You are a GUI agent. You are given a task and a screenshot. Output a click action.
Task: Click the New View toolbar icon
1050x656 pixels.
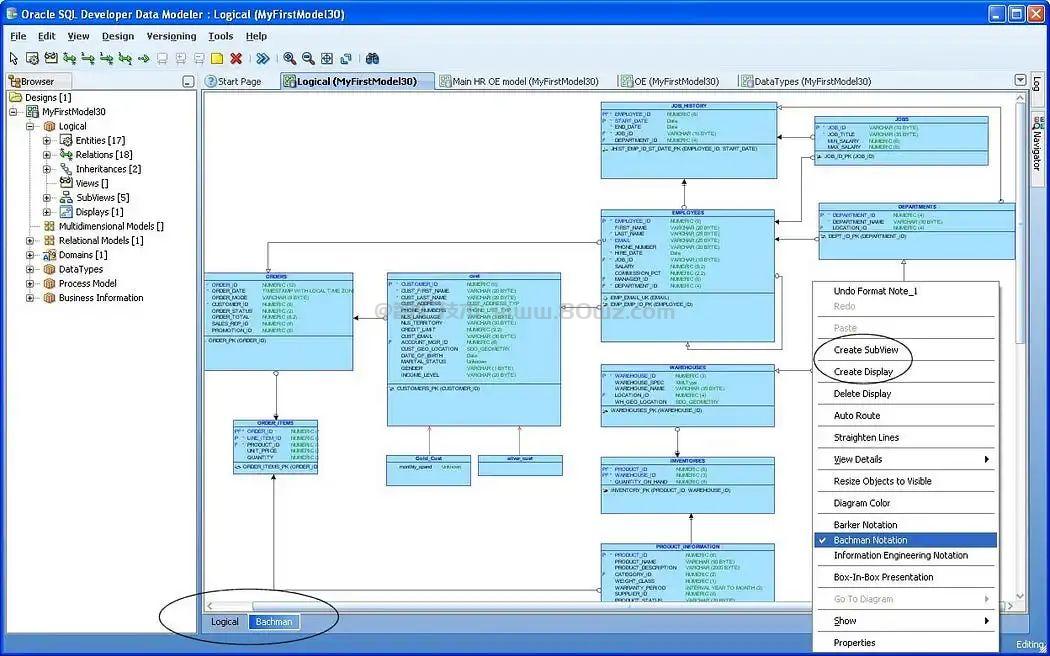pos(51,59)
